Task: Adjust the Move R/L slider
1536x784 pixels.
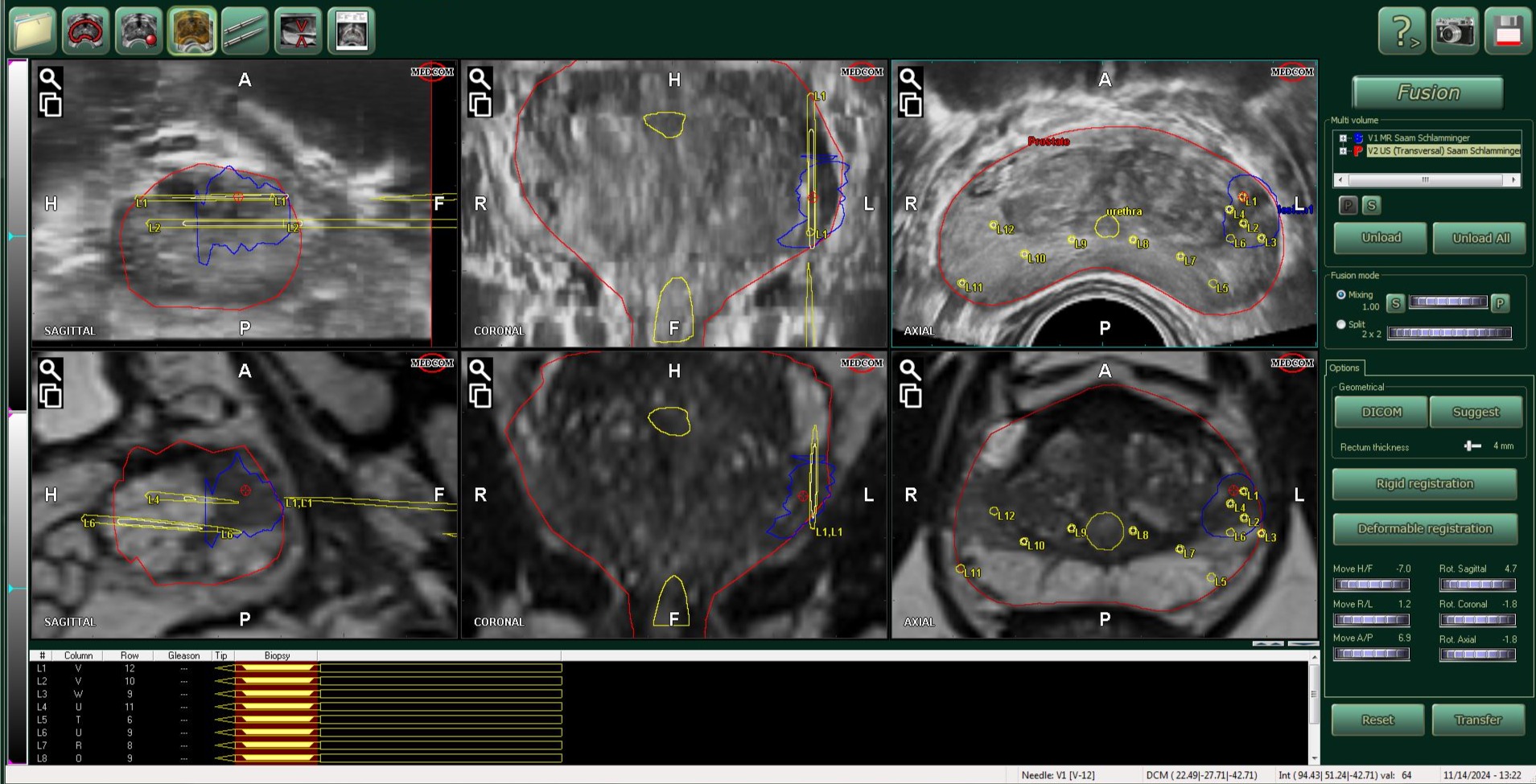Action: coord(1372,620)
